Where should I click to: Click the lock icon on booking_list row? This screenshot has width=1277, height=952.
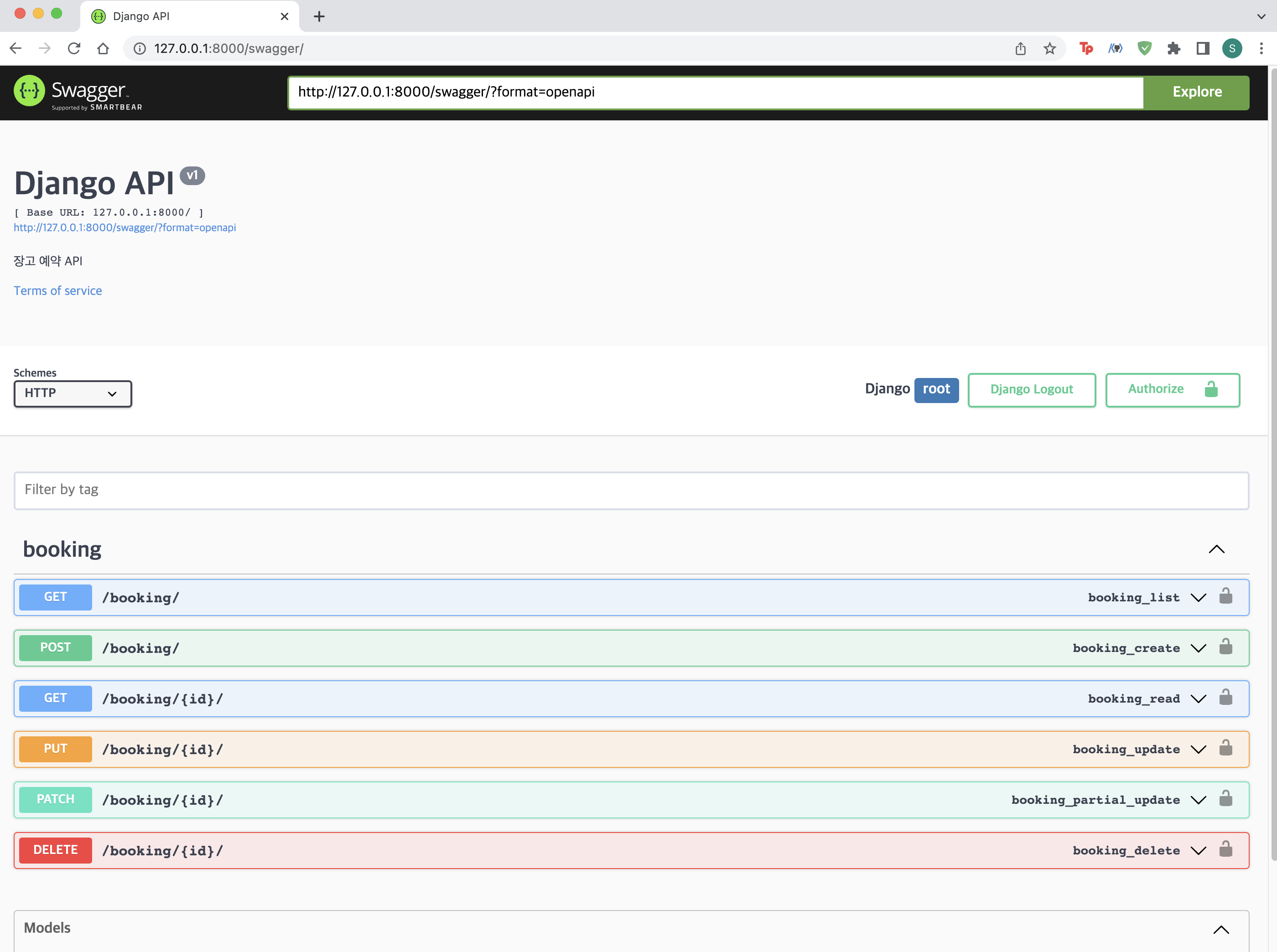[x=1225, y=596]
